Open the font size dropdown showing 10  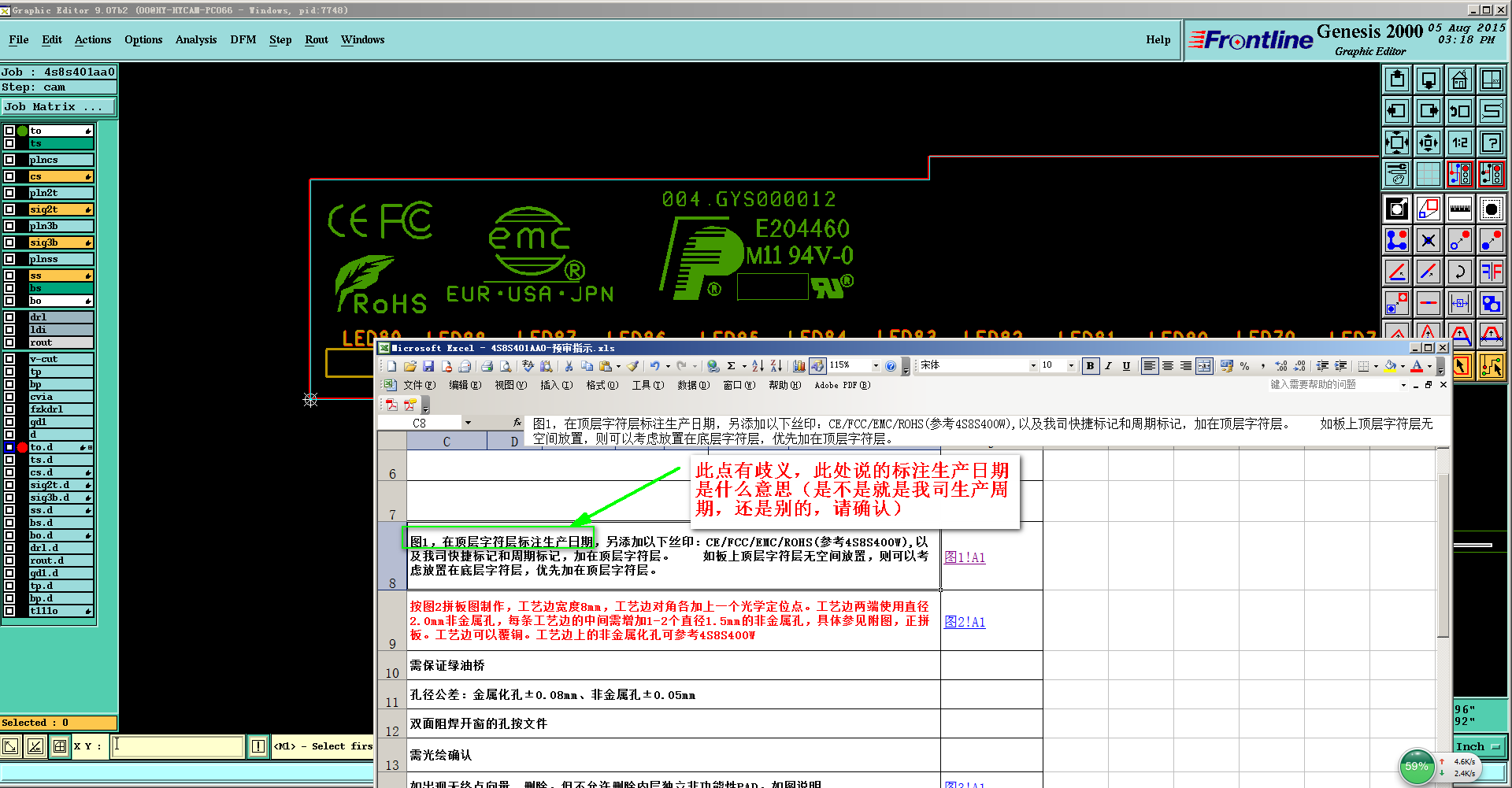pos(1071,366)
